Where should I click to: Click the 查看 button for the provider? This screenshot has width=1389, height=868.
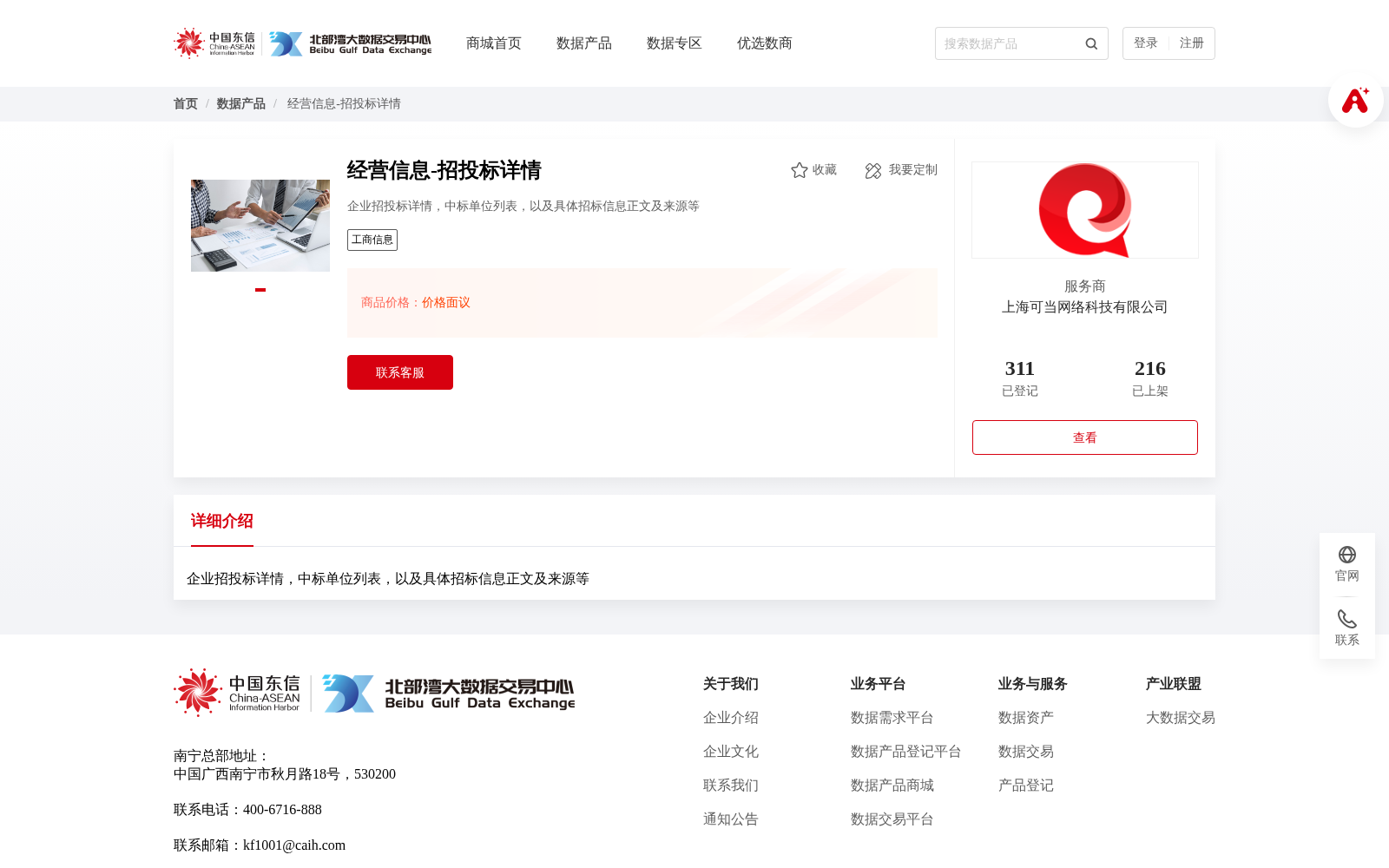tap(1085, 437)
